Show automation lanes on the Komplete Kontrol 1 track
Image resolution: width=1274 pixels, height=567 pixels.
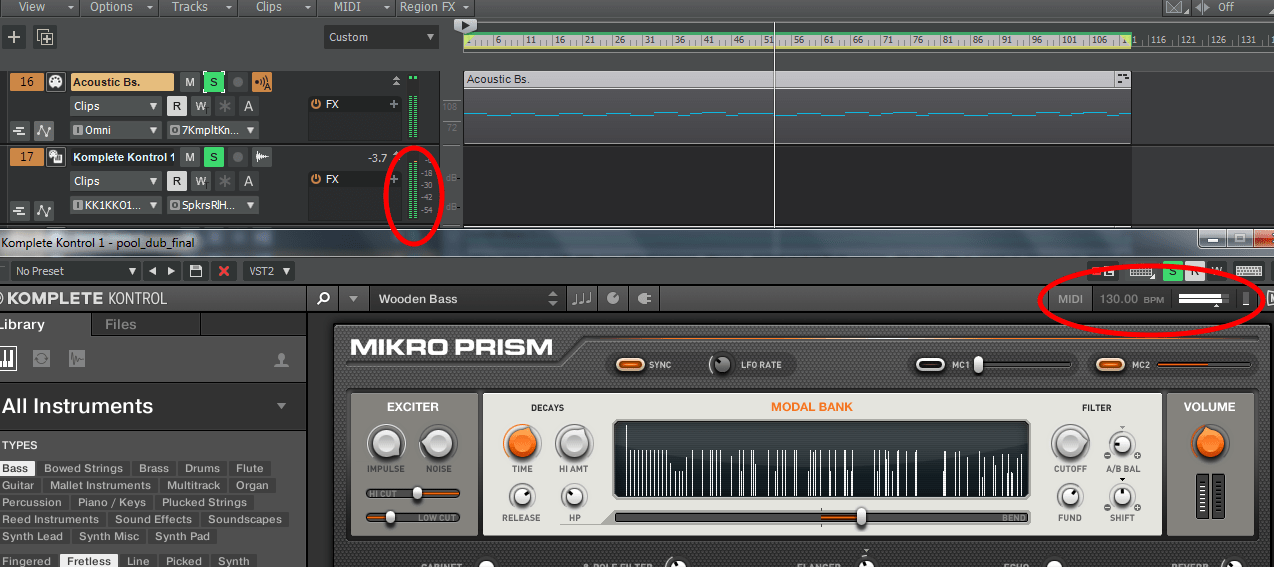point(44,210)
